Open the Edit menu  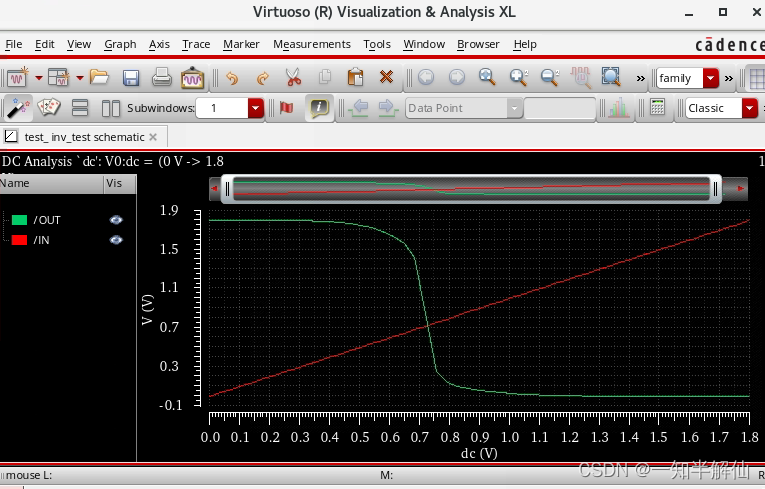44,44
